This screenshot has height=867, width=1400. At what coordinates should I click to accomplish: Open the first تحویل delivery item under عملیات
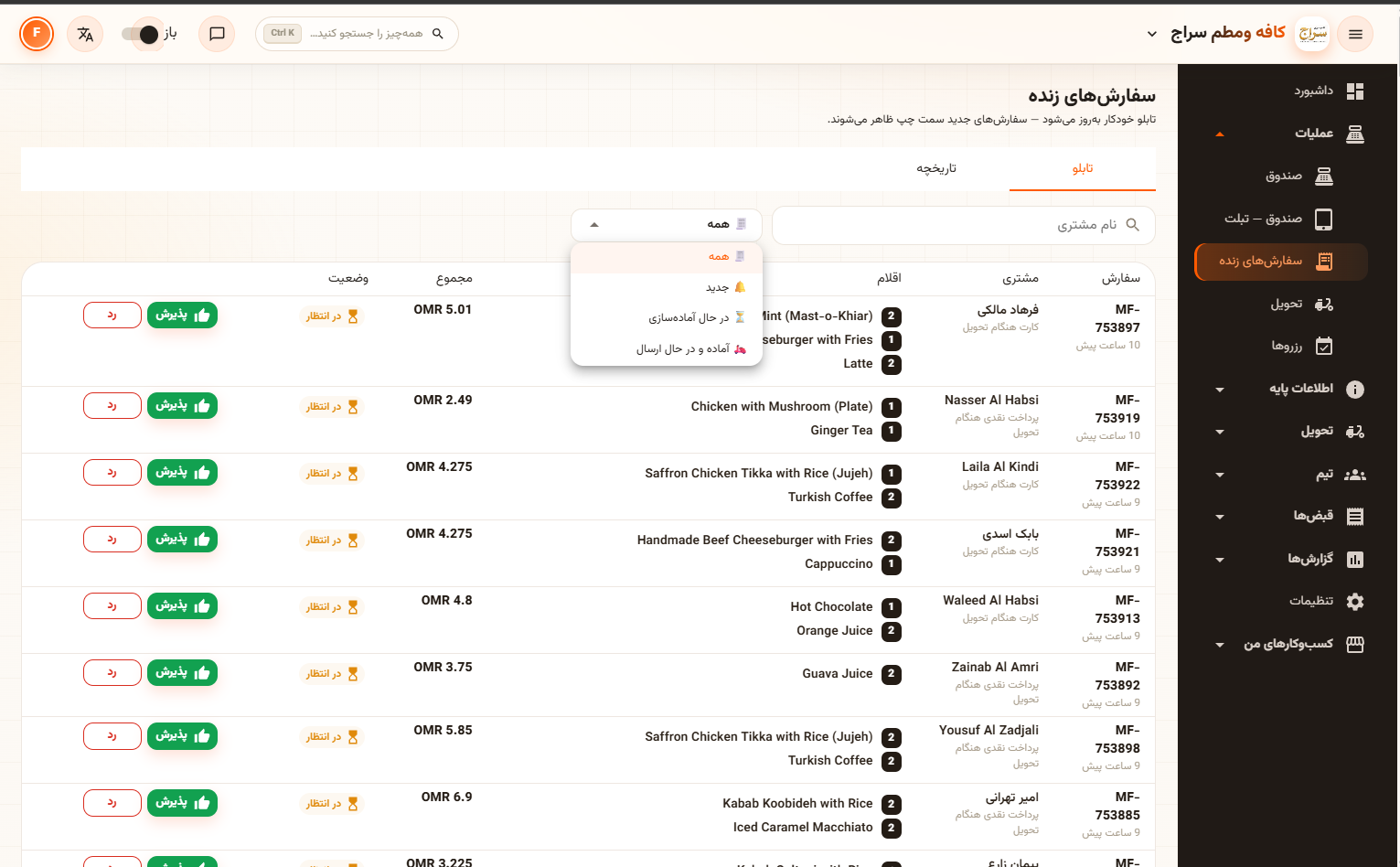click(x=1280, y=304)
